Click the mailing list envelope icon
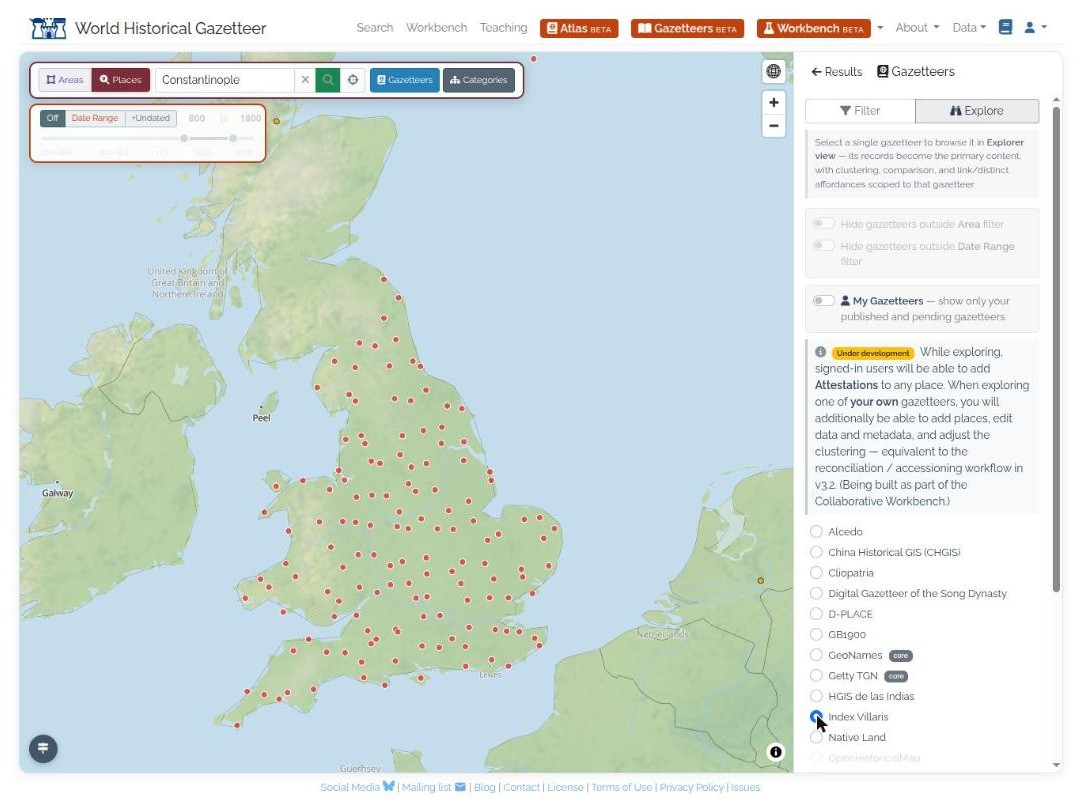 [x=460, y=787]
